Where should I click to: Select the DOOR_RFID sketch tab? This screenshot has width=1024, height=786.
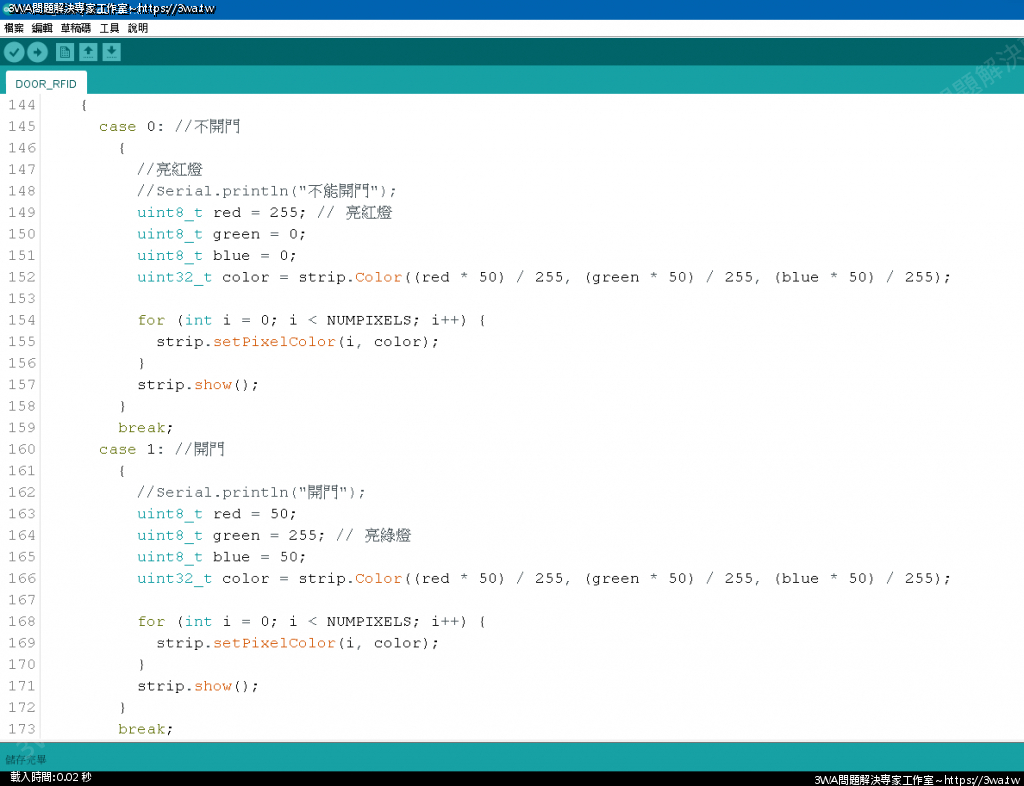(46, 84)
